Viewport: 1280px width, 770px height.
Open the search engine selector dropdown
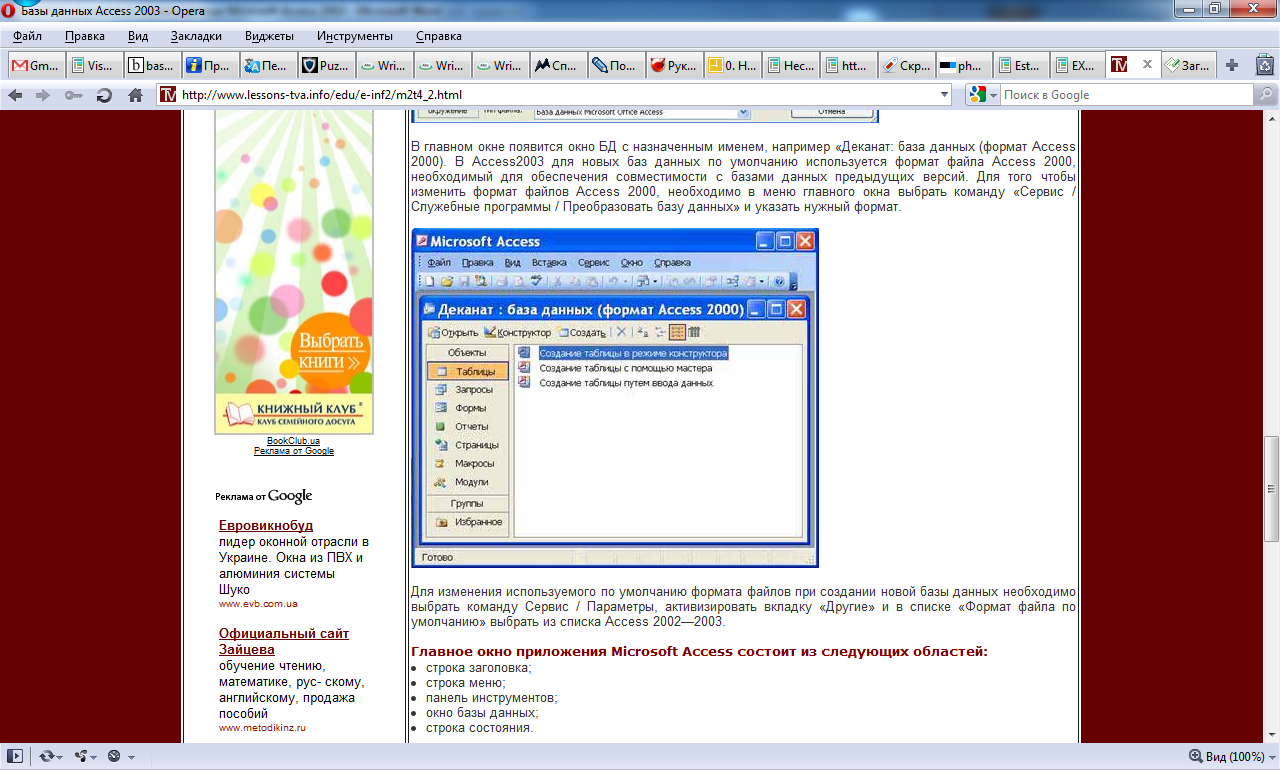[x=983, y=95]
